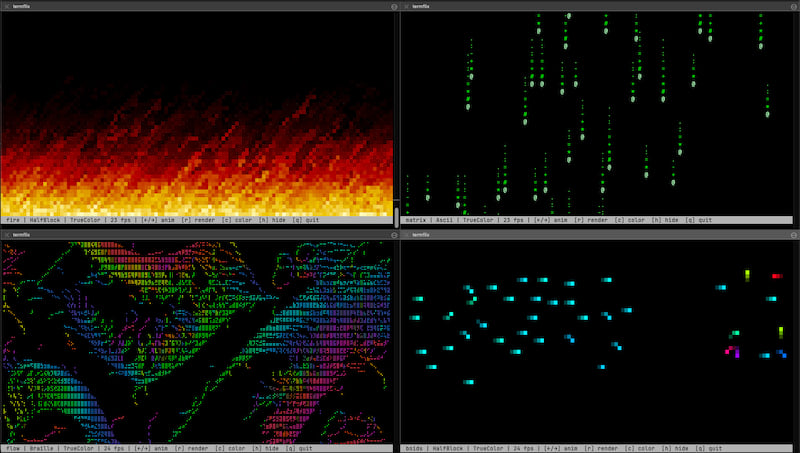800x453 pixels.
Task: Click '[r] render' in the boids pane
Action: tap(601, 449)
